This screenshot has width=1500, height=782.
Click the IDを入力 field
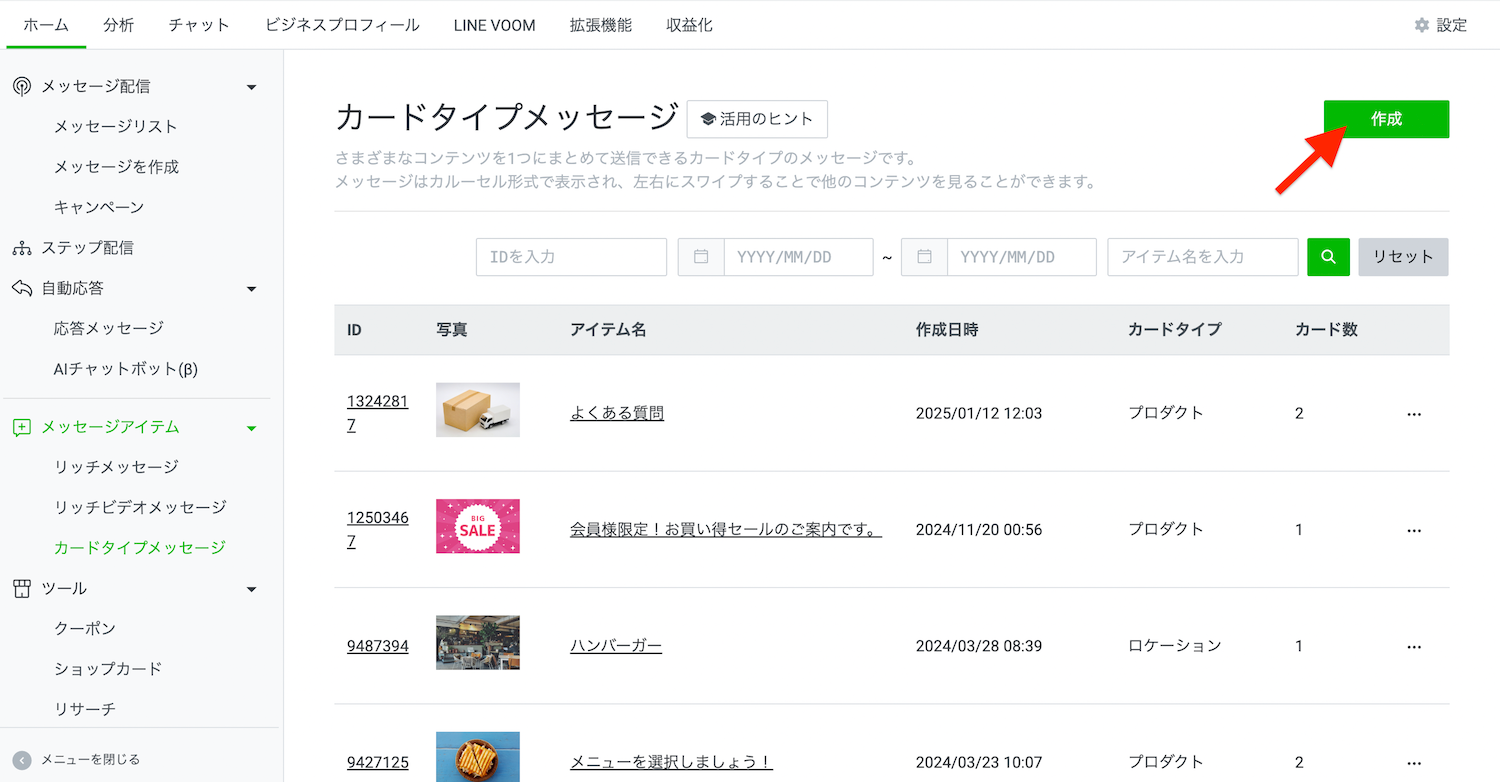(571, 257)
